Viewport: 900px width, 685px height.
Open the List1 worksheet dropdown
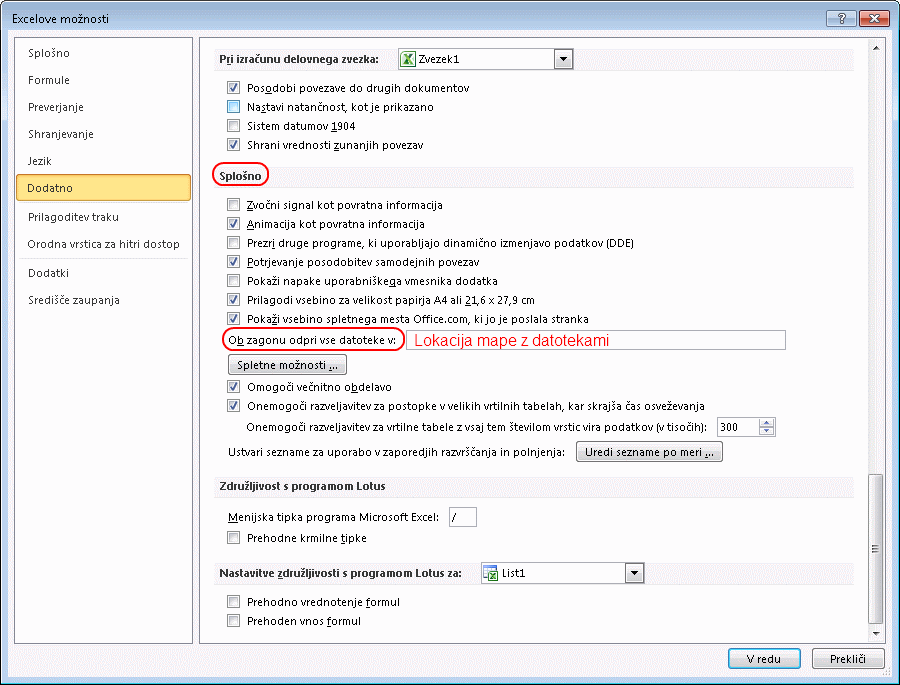click(x=632, y=573)
